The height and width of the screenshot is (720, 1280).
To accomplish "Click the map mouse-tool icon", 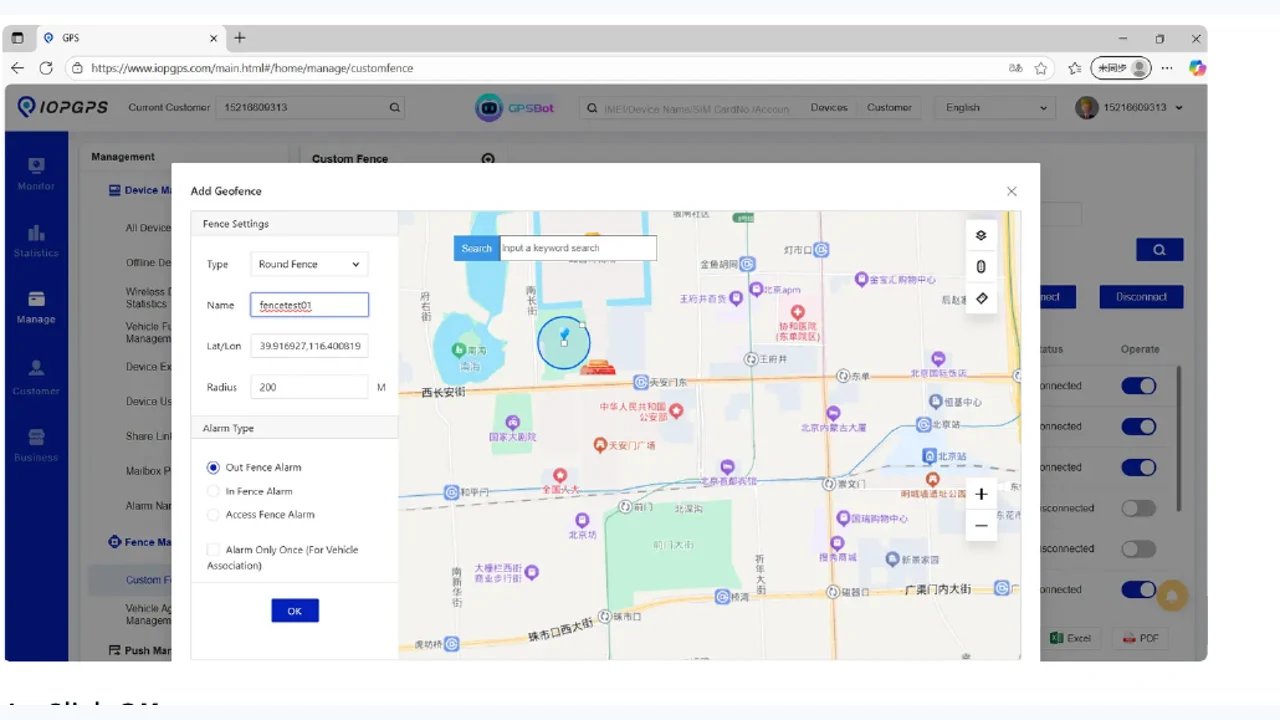I will (x=981, y=266).
